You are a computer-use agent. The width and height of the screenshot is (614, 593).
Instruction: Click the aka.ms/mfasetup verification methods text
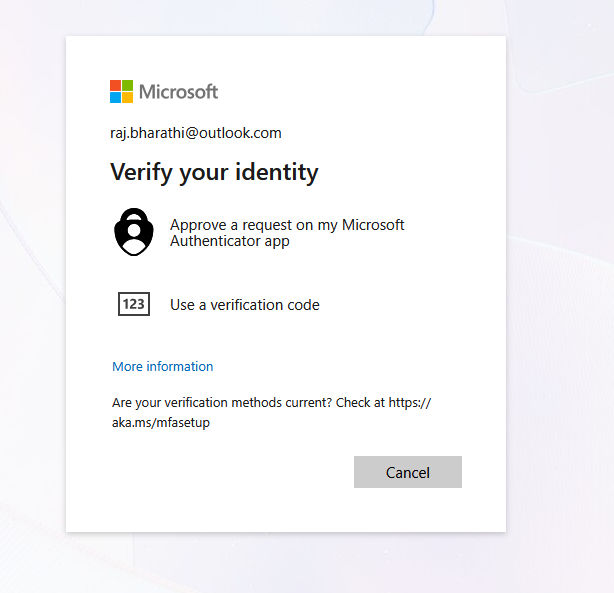(x=271, y=412)
